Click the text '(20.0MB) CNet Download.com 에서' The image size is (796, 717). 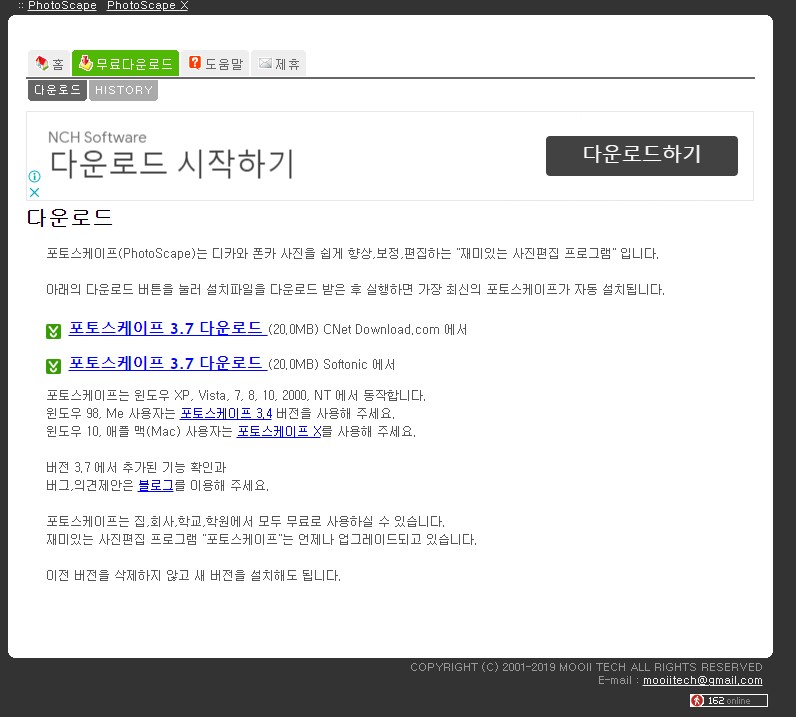(x=368, y=330)
